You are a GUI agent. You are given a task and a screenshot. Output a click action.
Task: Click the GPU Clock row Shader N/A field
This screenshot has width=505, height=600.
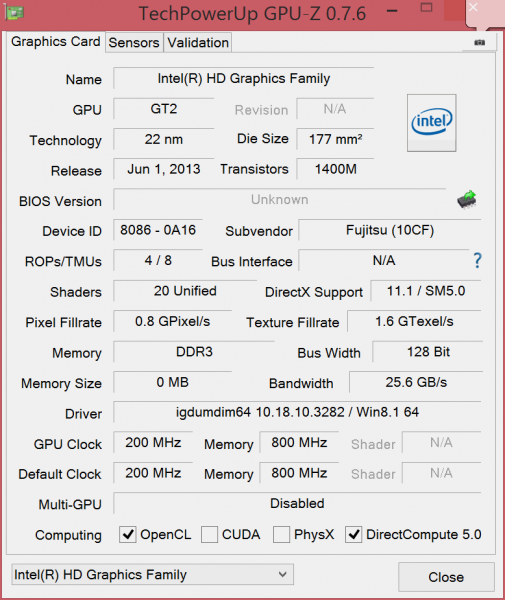pos(441,443)
